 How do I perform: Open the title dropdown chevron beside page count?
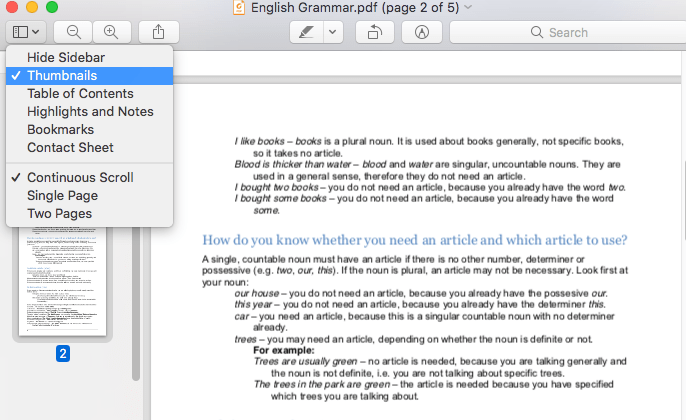point(469,8)
